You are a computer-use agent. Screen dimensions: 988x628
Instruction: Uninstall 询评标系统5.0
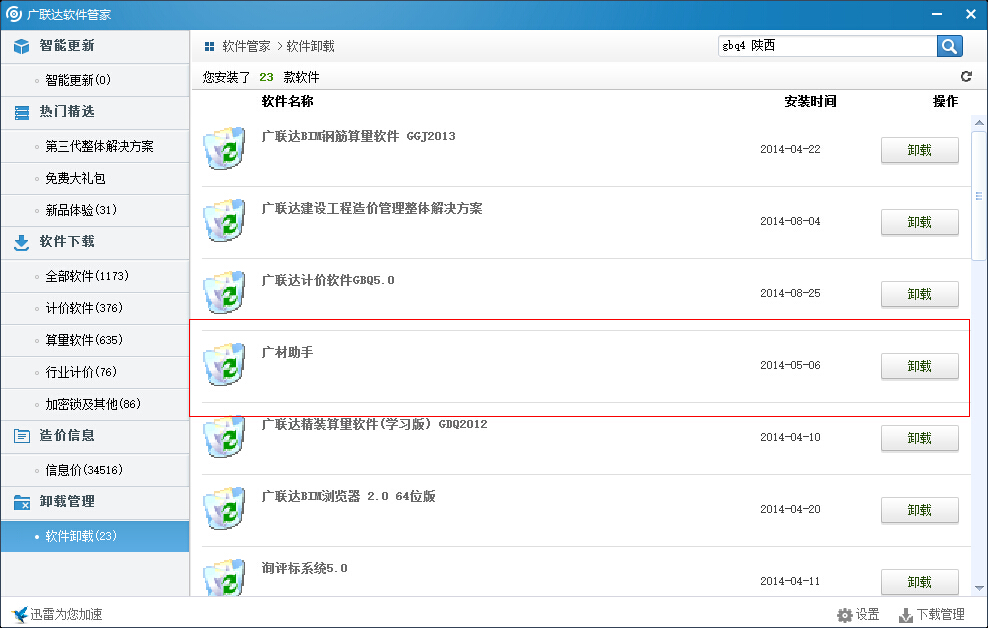[919, 581]
